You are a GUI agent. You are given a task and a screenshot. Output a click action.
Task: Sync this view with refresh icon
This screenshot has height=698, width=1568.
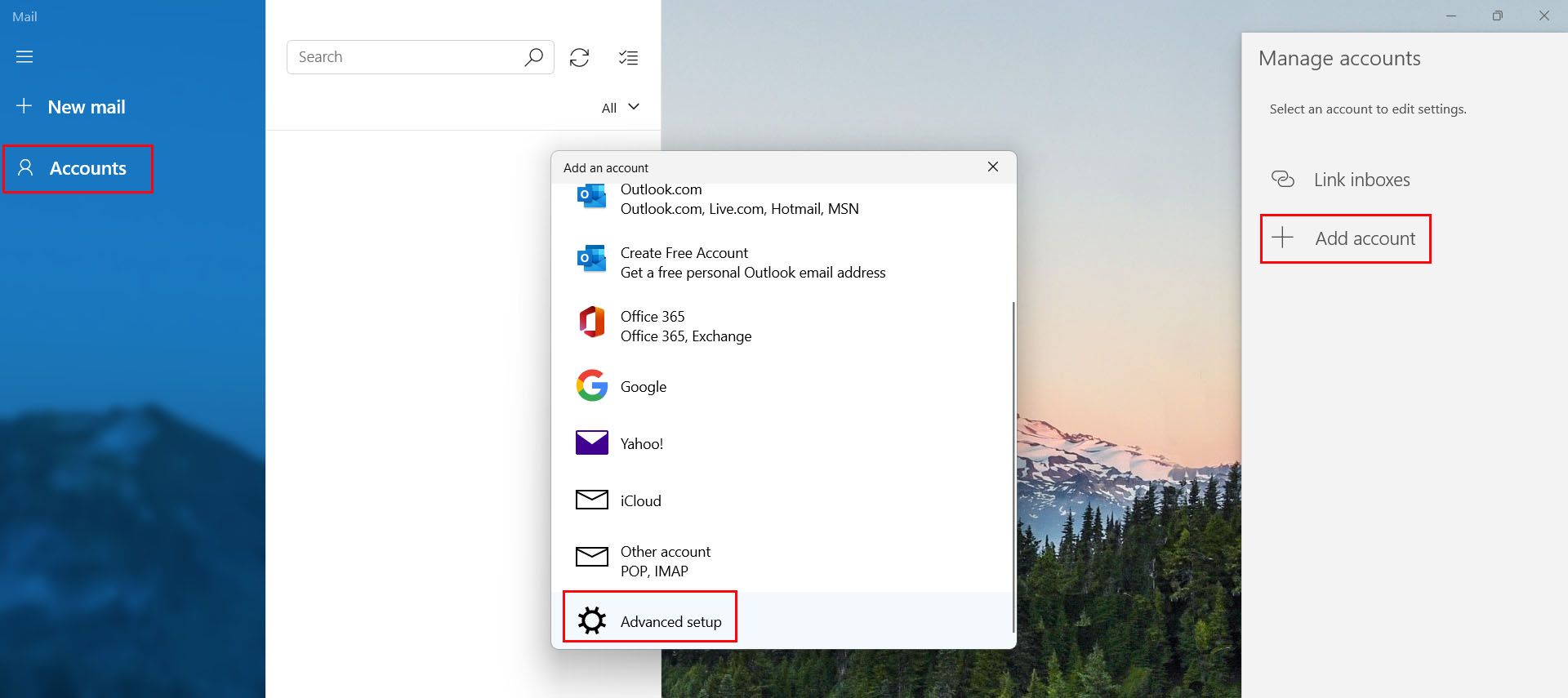(579, 57)
